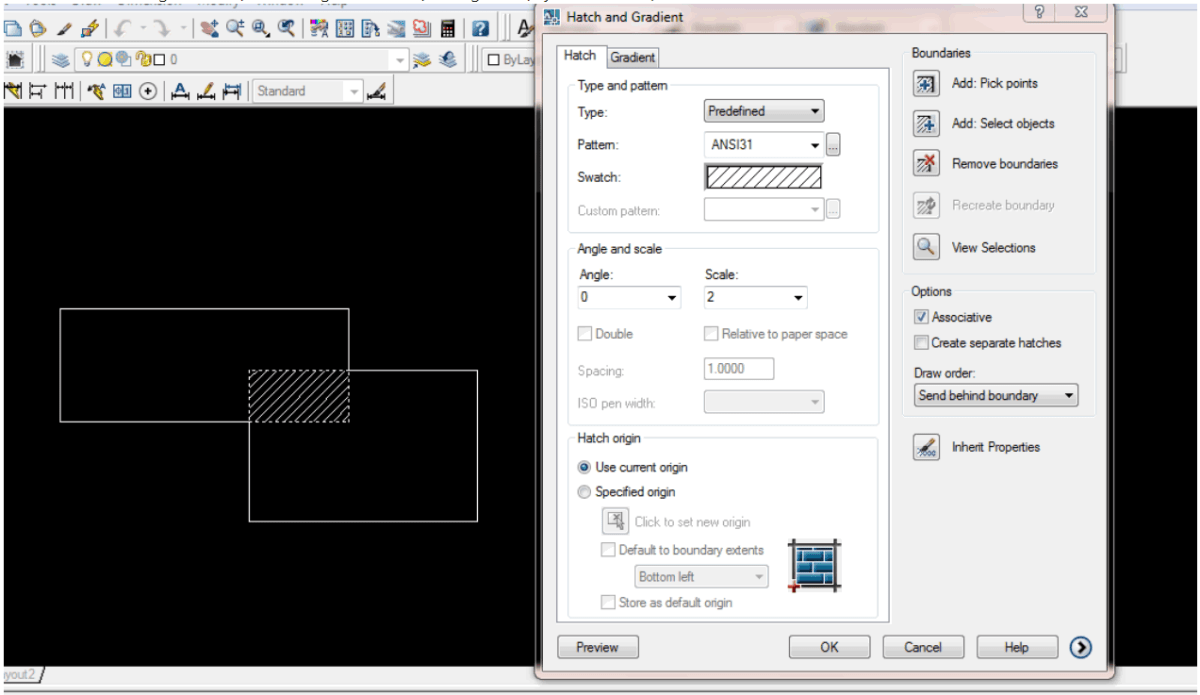This screenshot has height=695, width=1200.
Task: Select the Remove boundaries tool
Action: point(926,163)
